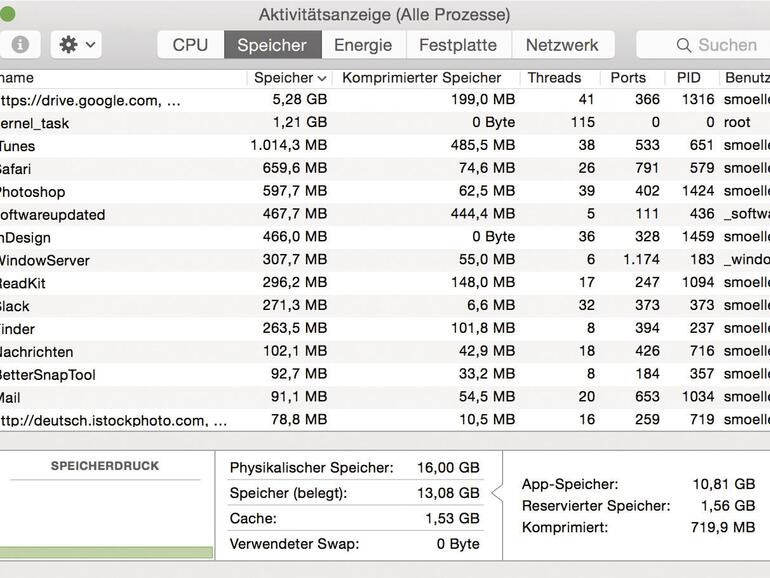Click the process info (i) button
Screen dimensions: 770x578
[x=19, y=45]
